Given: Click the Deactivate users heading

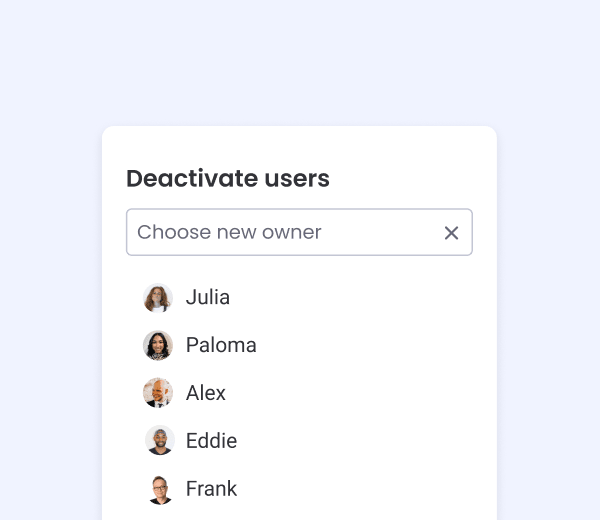Looking at the screenshot, I should pyautogui.click(x=228, y=178).
